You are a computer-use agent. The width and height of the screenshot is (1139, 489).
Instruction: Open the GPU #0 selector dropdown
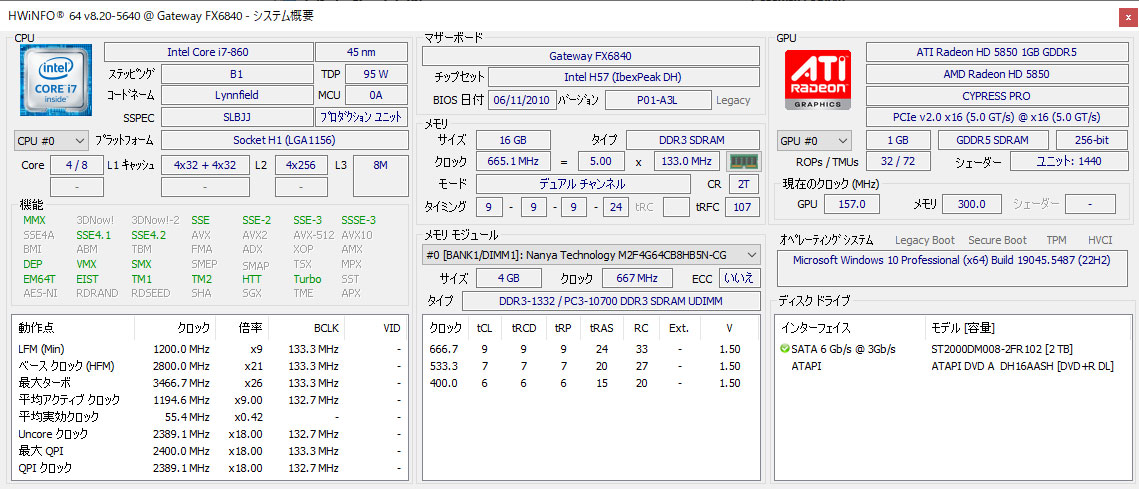tap(814, 140)
